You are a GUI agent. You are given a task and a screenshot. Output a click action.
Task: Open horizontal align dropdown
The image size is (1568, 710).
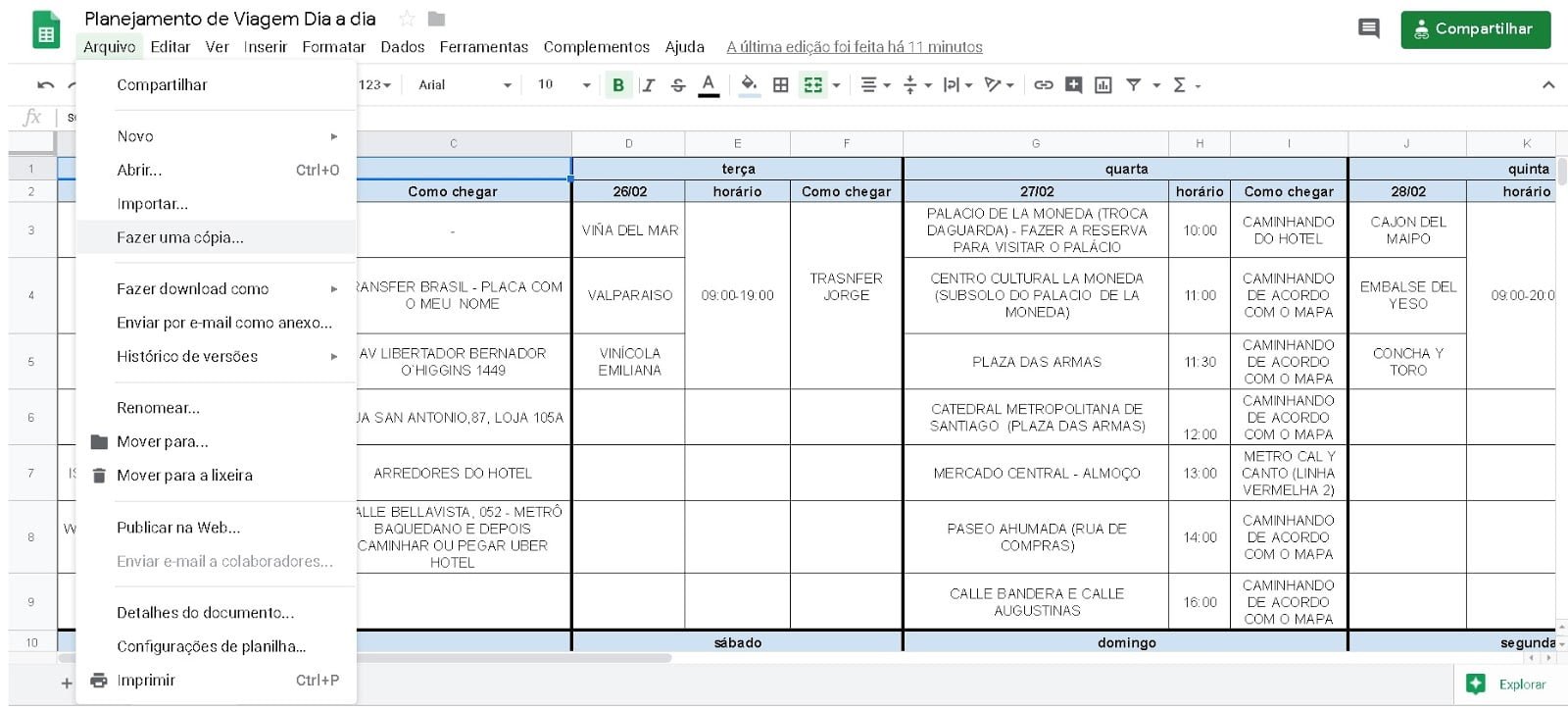(874, 85)
